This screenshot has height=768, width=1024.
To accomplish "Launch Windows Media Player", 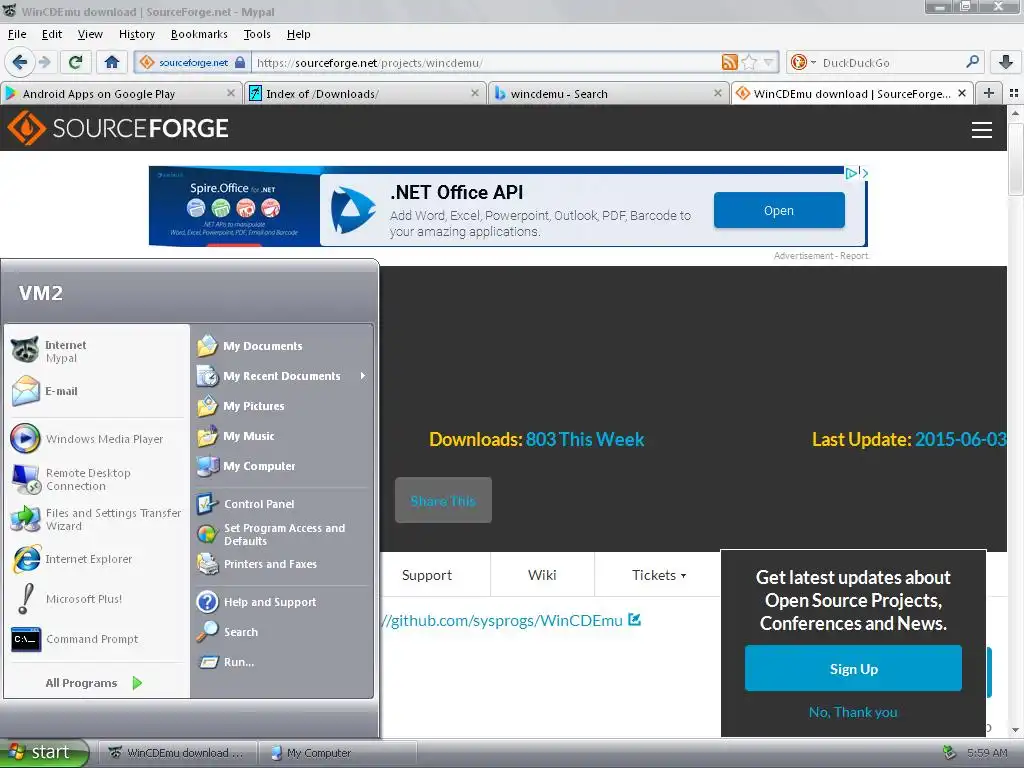I will point(97,439).
